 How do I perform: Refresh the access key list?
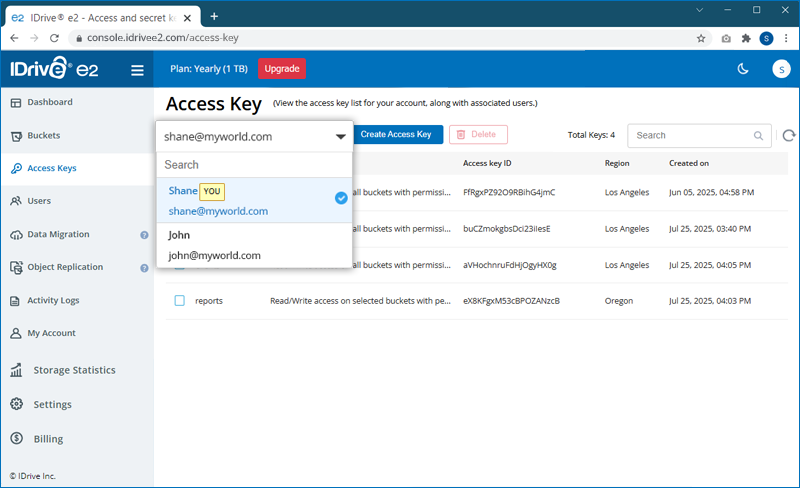[x=788, y=136]
